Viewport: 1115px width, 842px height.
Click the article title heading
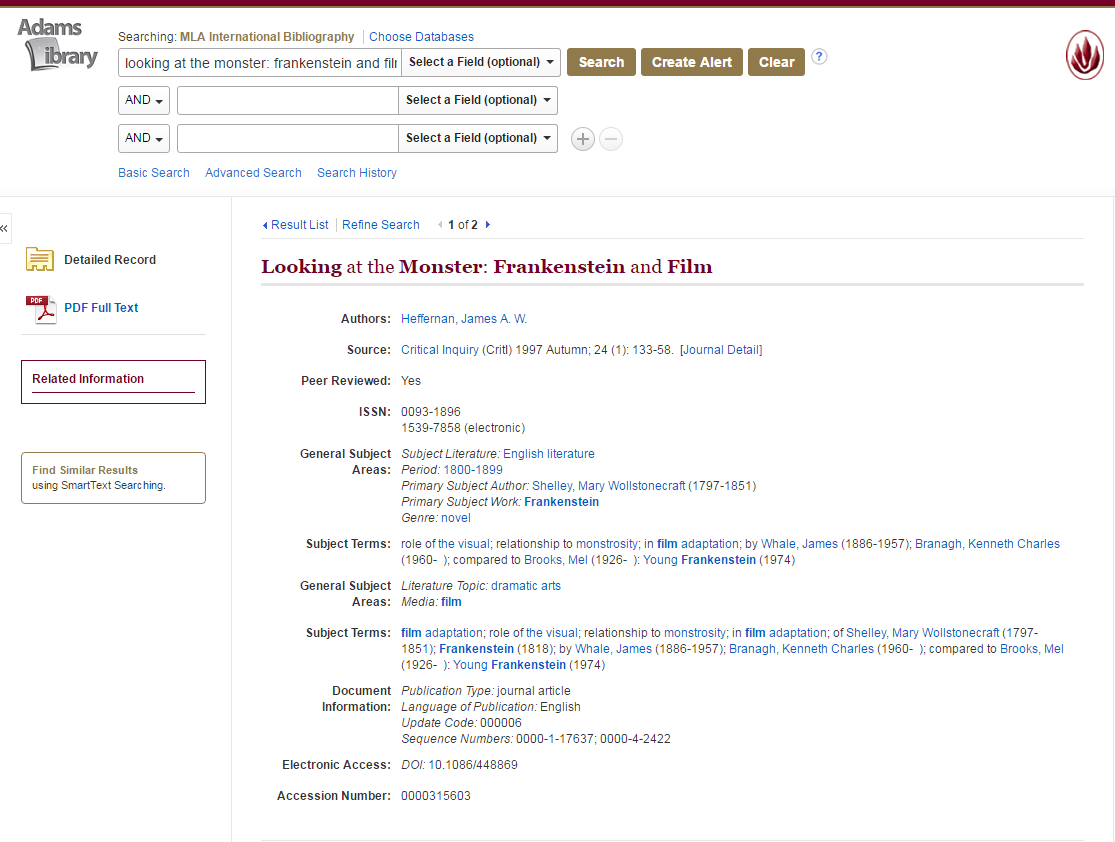[486, 267]
